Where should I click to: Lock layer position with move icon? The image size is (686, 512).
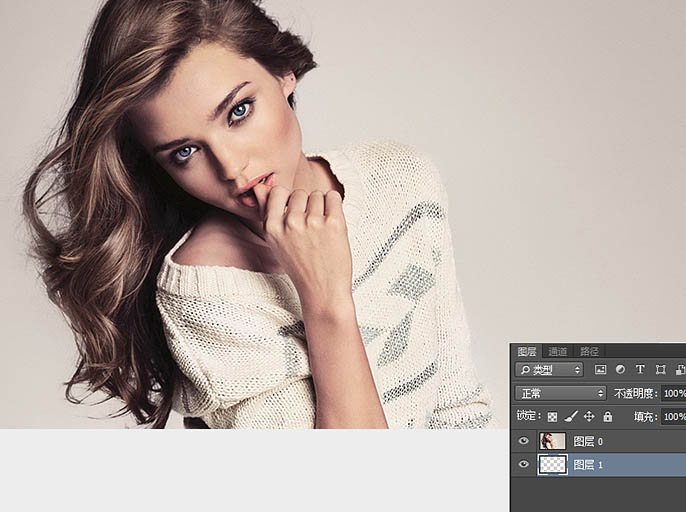coord(589,416)
